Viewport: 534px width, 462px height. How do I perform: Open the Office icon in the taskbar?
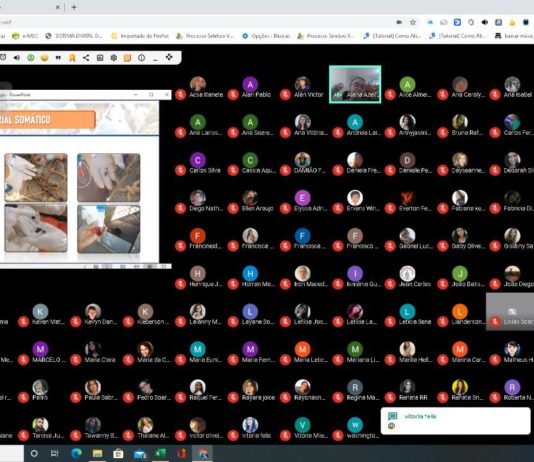tap(182, 453)
